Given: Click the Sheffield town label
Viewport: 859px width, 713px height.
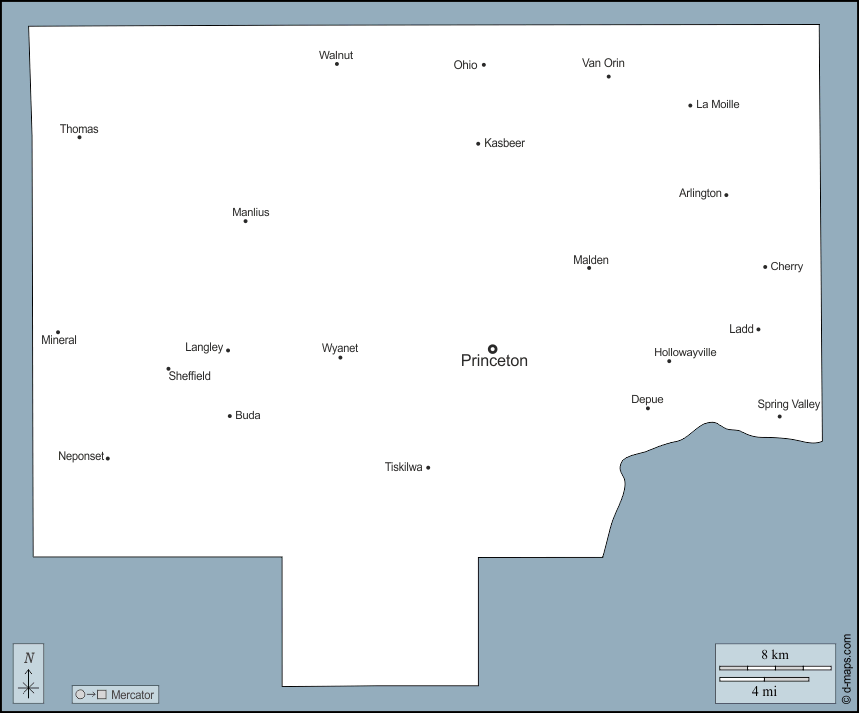Looking at the screenshot, I should pos(189,376).
